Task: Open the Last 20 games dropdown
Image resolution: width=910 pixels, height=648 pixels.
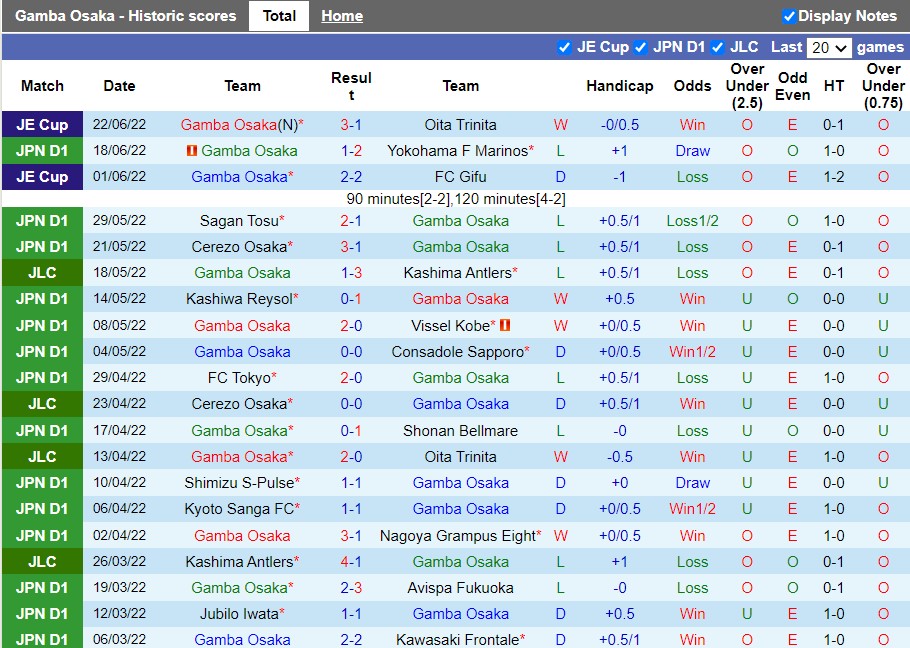Action: pyautogui.click(x=829, y=48)
